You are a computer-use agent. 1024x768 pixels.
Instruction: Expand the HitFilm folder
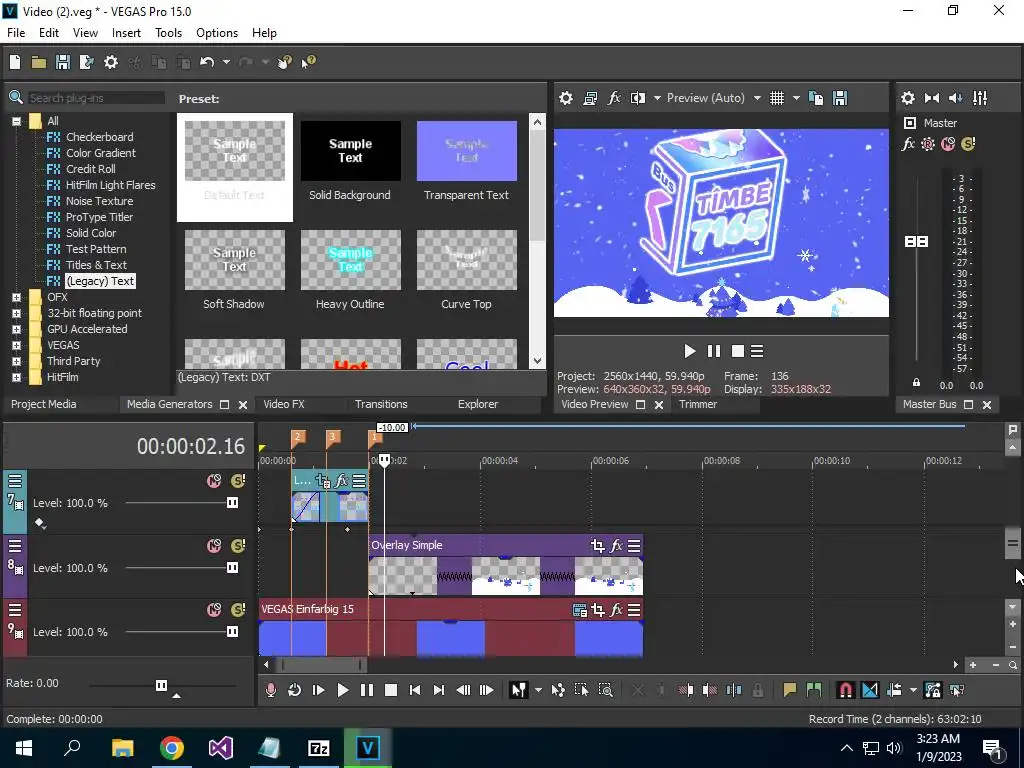(16, 377)
